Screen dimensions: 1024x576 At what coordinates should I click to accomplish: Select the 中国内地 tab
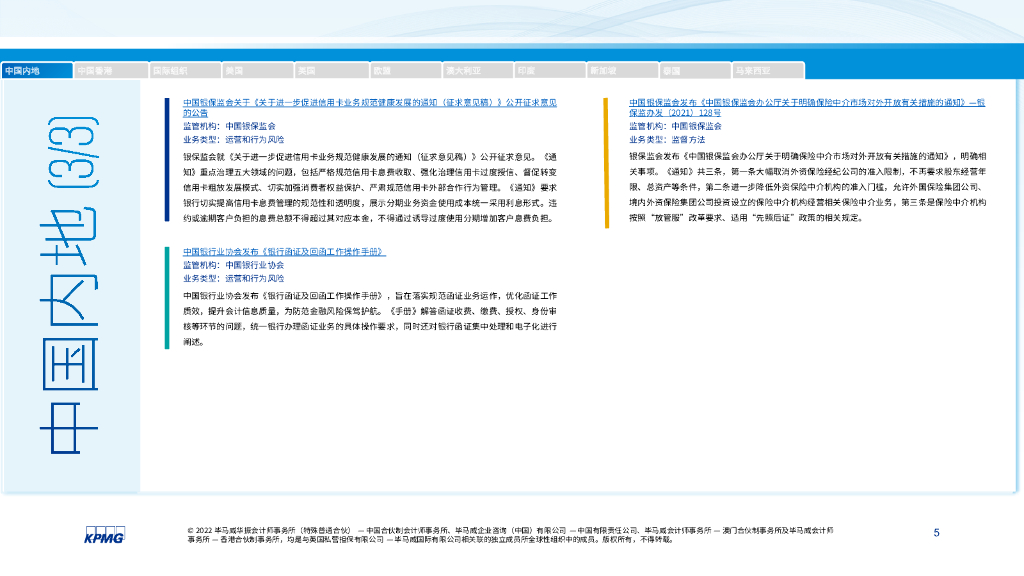(x=37, y=71)
